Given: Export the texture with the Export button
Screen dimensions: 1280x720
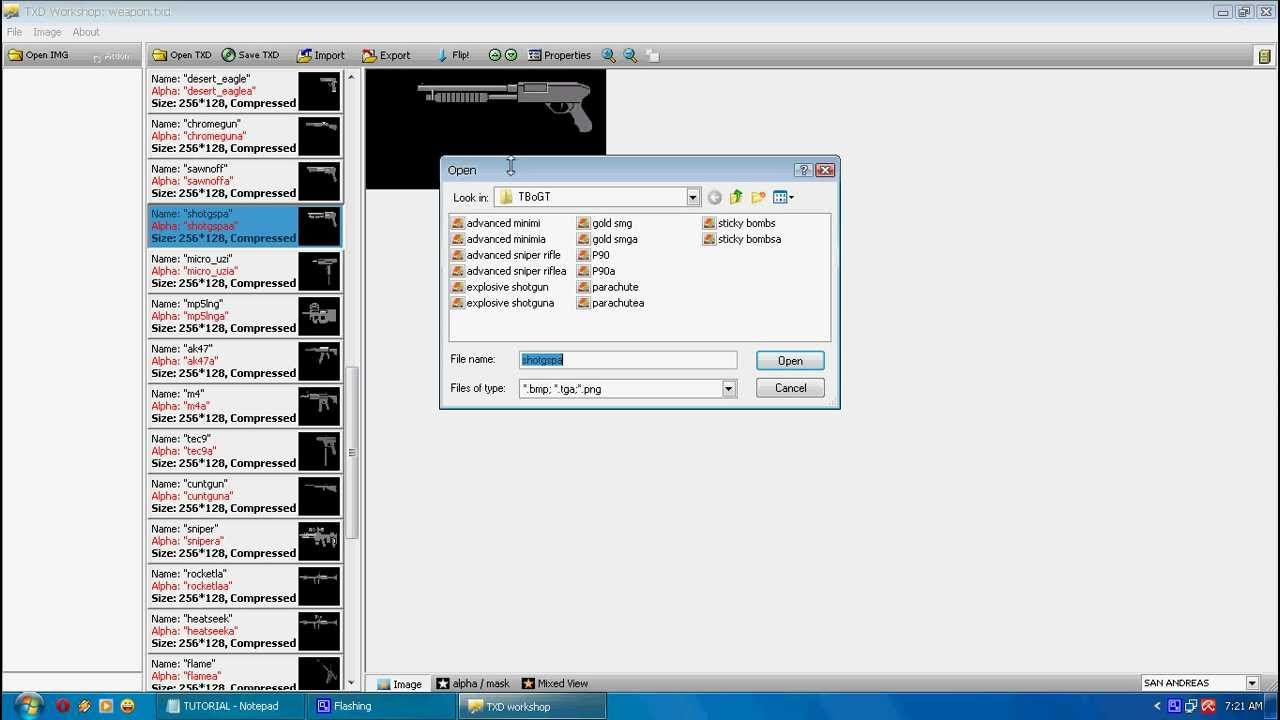Looking at the screenshot, I should [x=386, y=55].
